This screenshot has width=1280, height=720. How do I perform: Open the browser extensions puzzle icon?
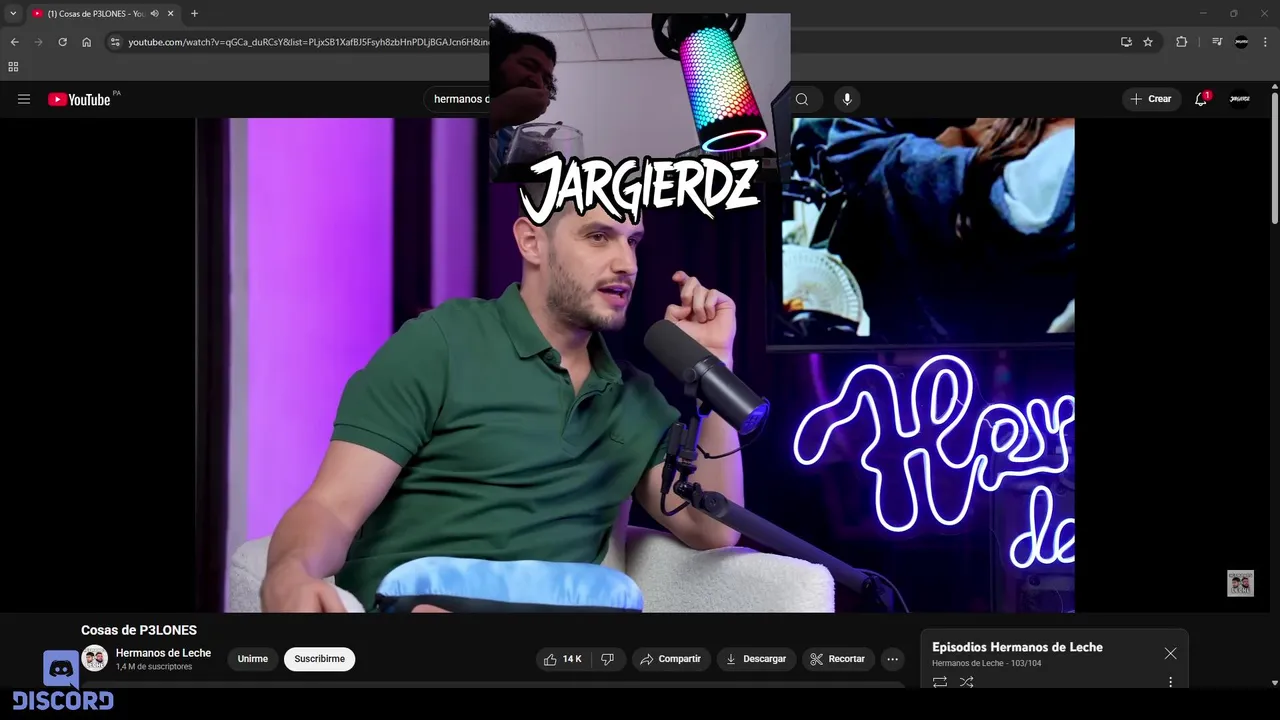click(1181, 42)
